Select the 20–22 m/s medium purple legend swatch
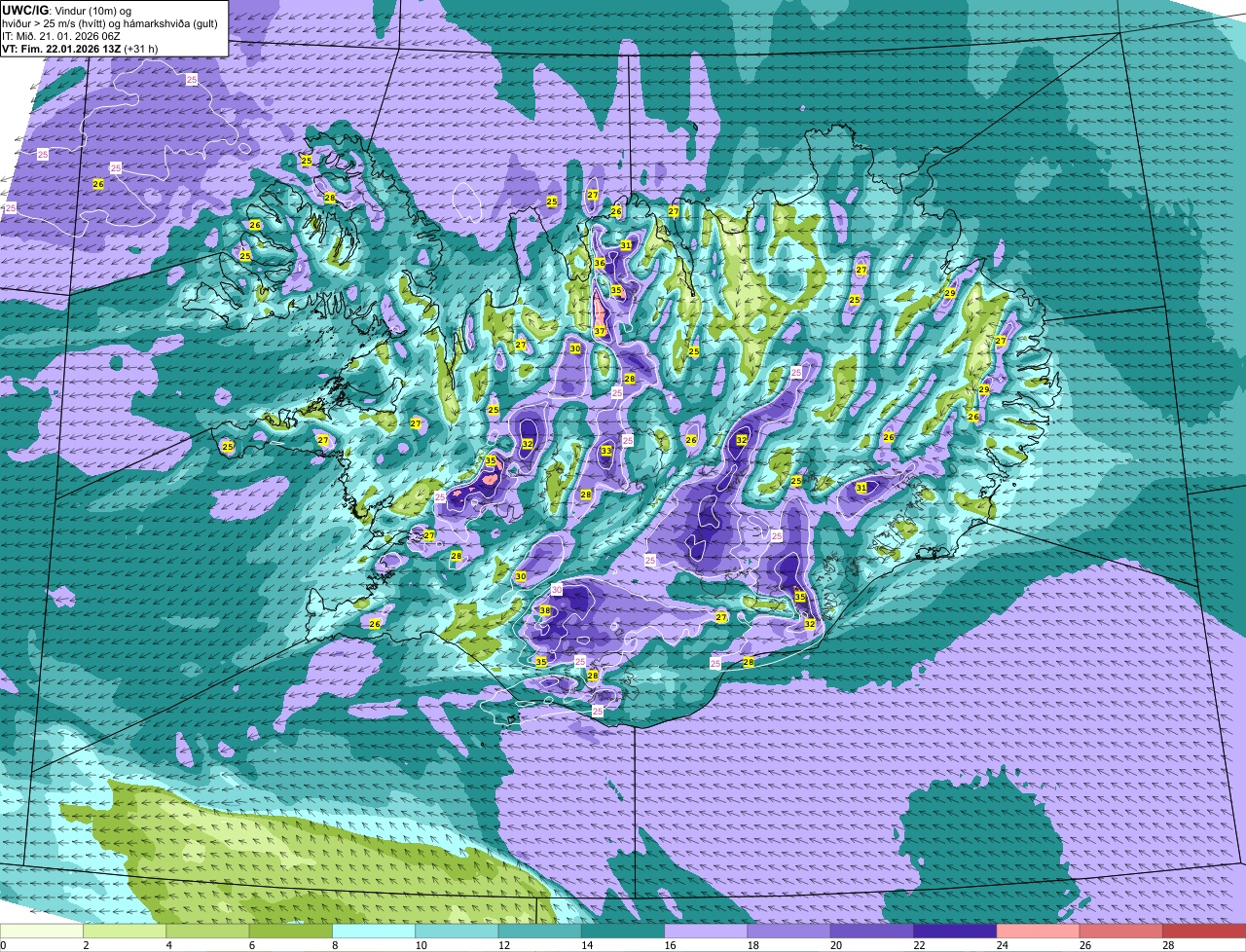Viewport: 1246px width, 952px height. click(872, 932)
